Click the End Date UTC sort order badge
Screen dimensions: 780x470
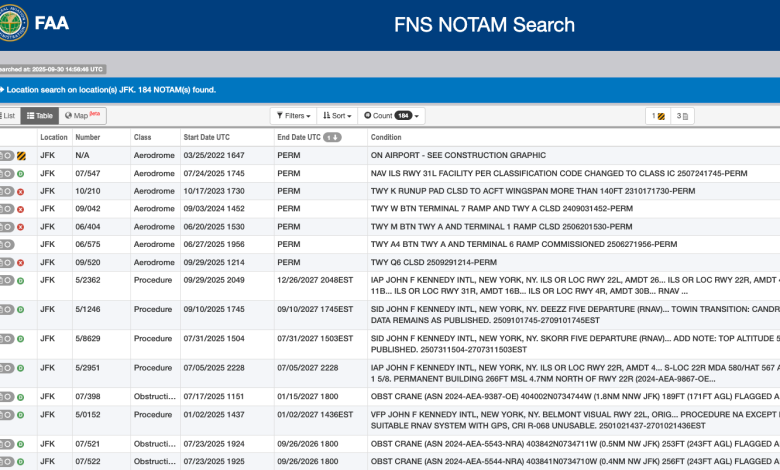pos(332,137)
